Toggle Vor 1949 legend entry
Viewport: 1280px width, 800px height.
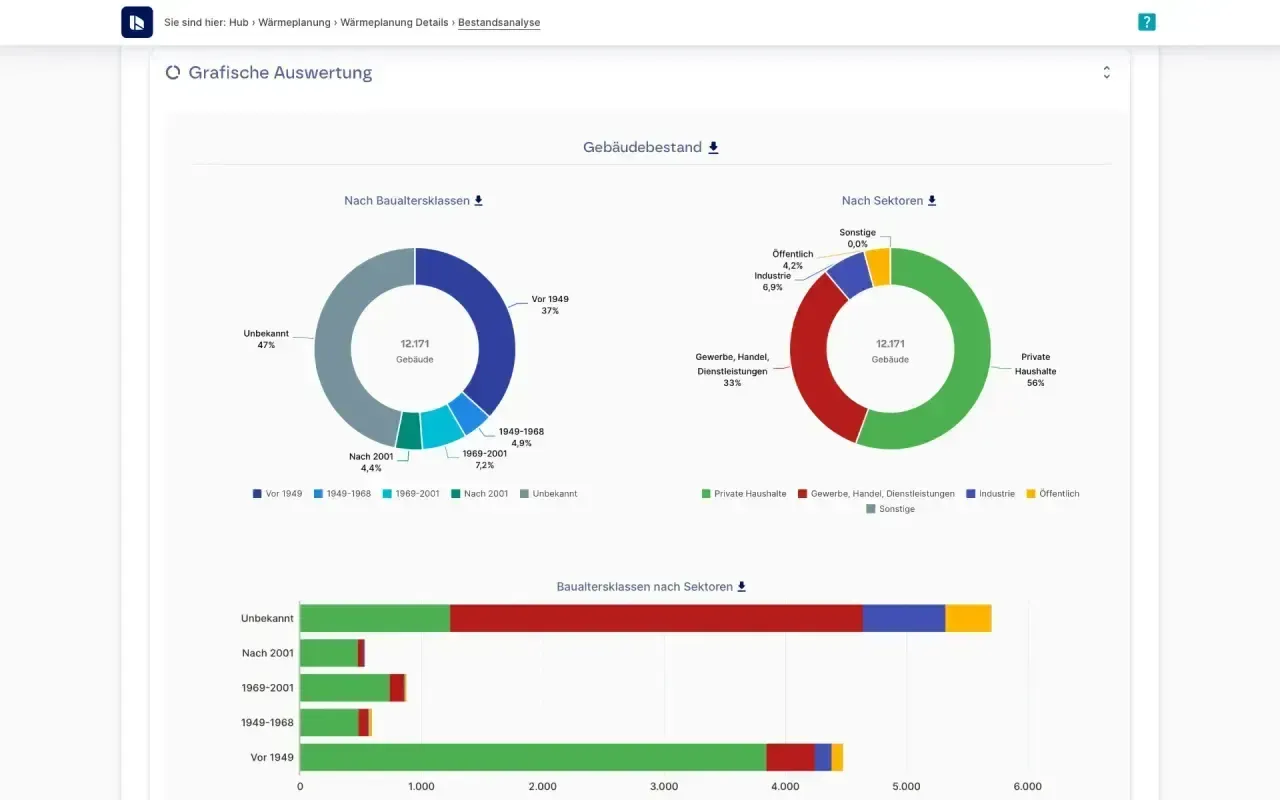(x=278, y=493)
